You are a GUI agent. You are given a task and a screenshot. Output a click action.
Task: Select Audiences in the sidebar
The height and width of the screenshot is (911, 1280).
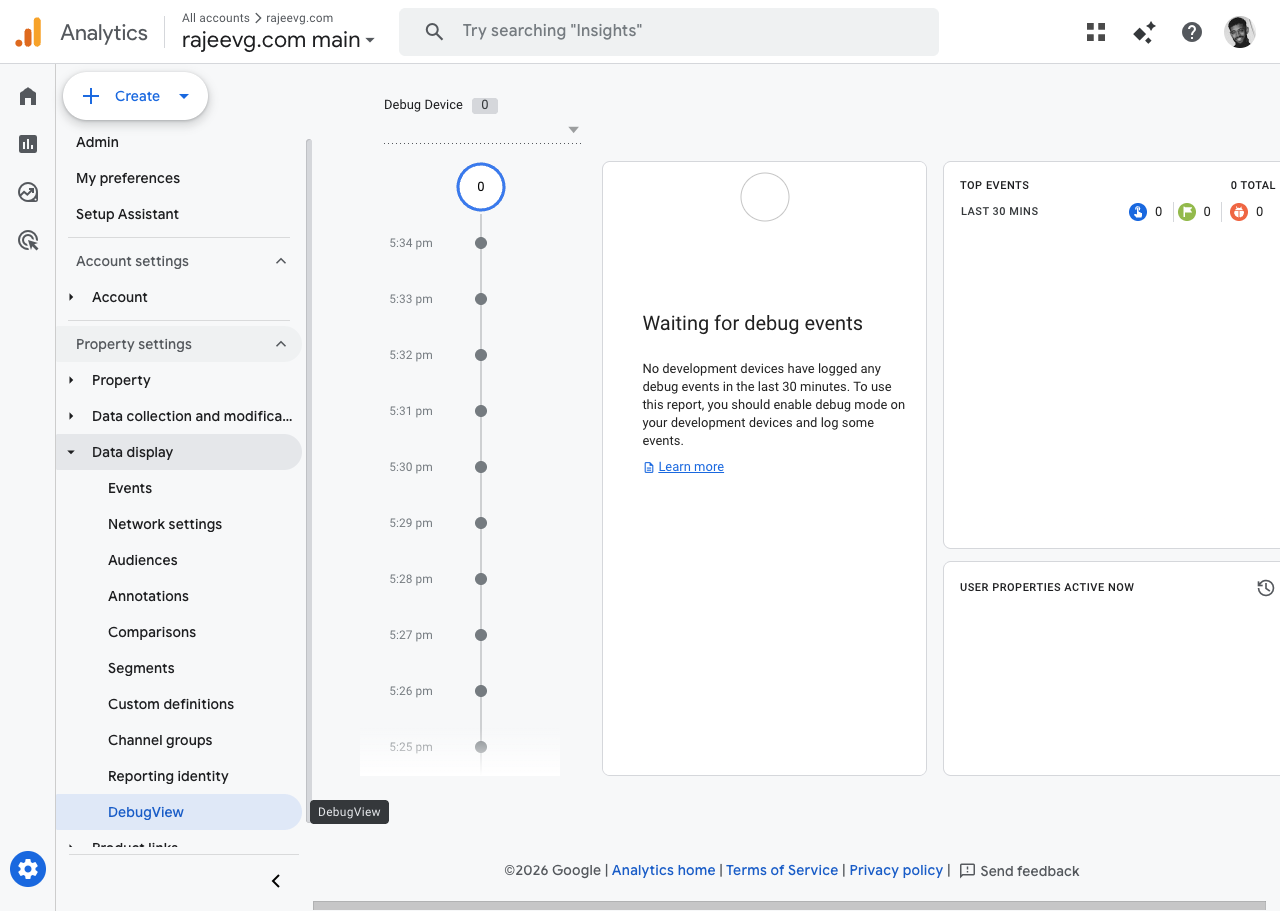[x=143, y=560]
